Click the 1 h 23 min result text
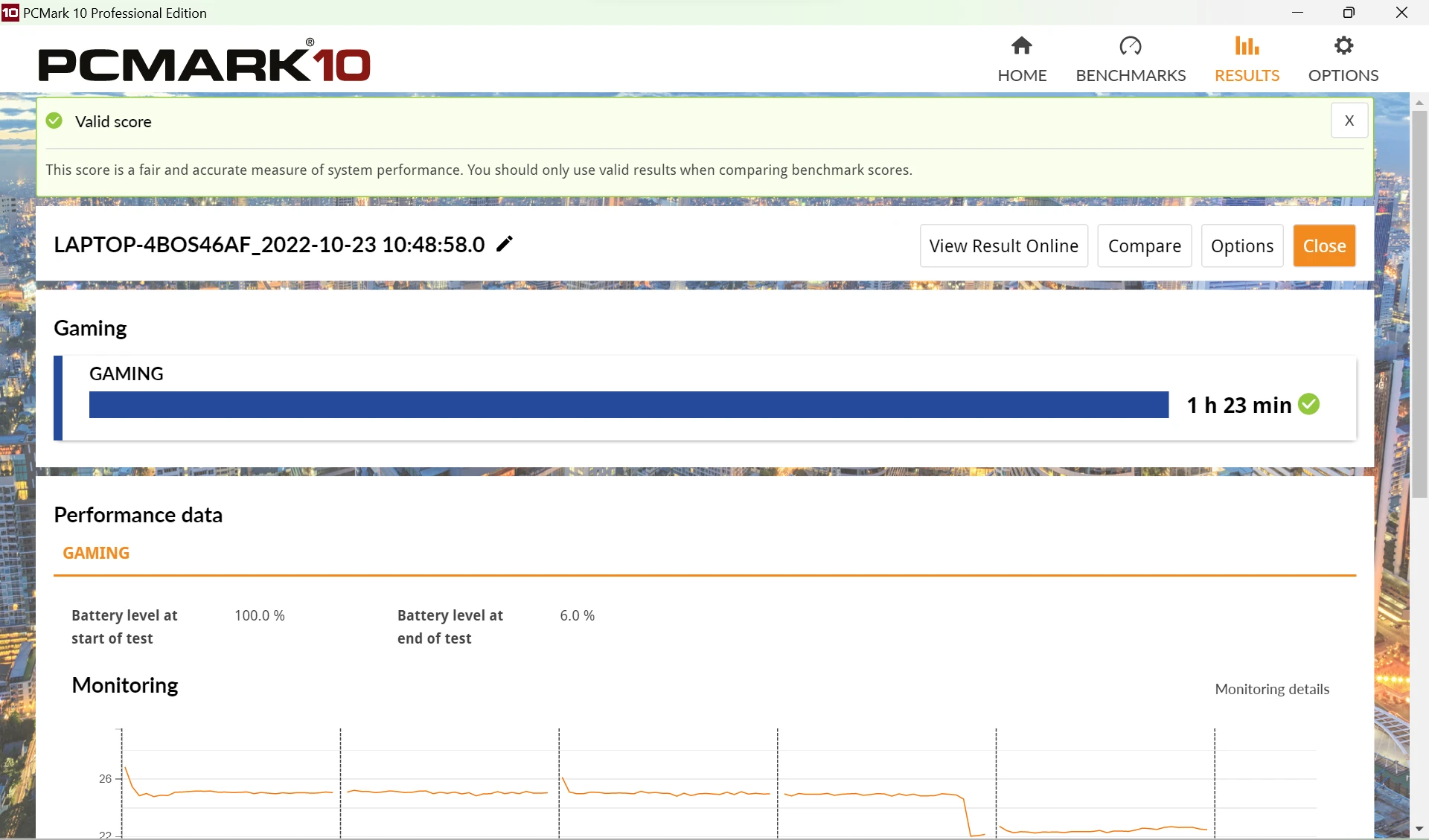The width and height of the screenshot is (1429, 840). pyautogui.click(x=1239, y=405)
